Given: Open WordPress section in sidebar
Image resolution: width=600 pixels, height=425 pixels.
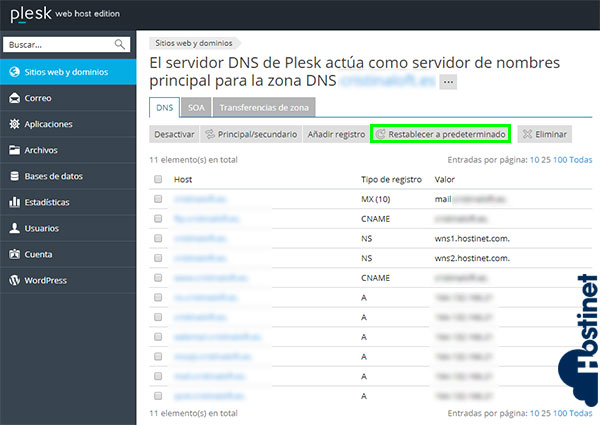Looking at the screenshot, I should tap(68, 280).
